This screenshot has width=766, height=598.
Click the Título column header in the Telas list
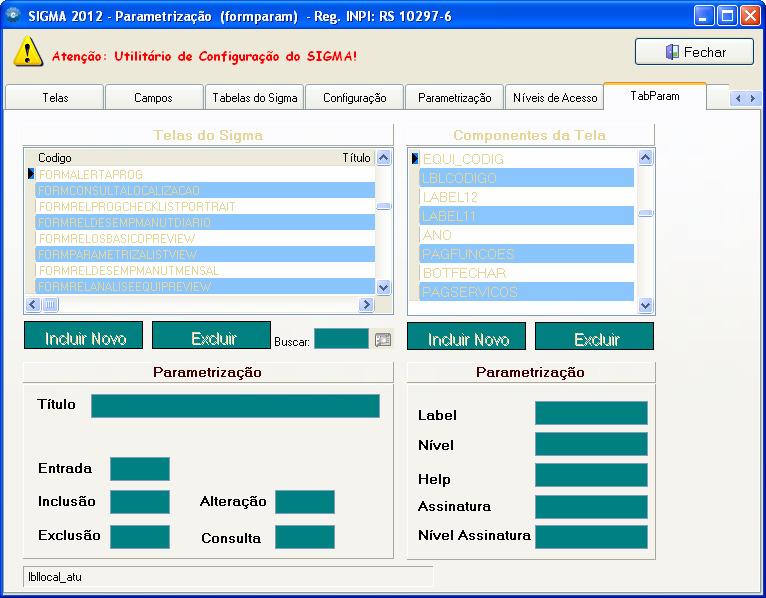click(356, 158)
